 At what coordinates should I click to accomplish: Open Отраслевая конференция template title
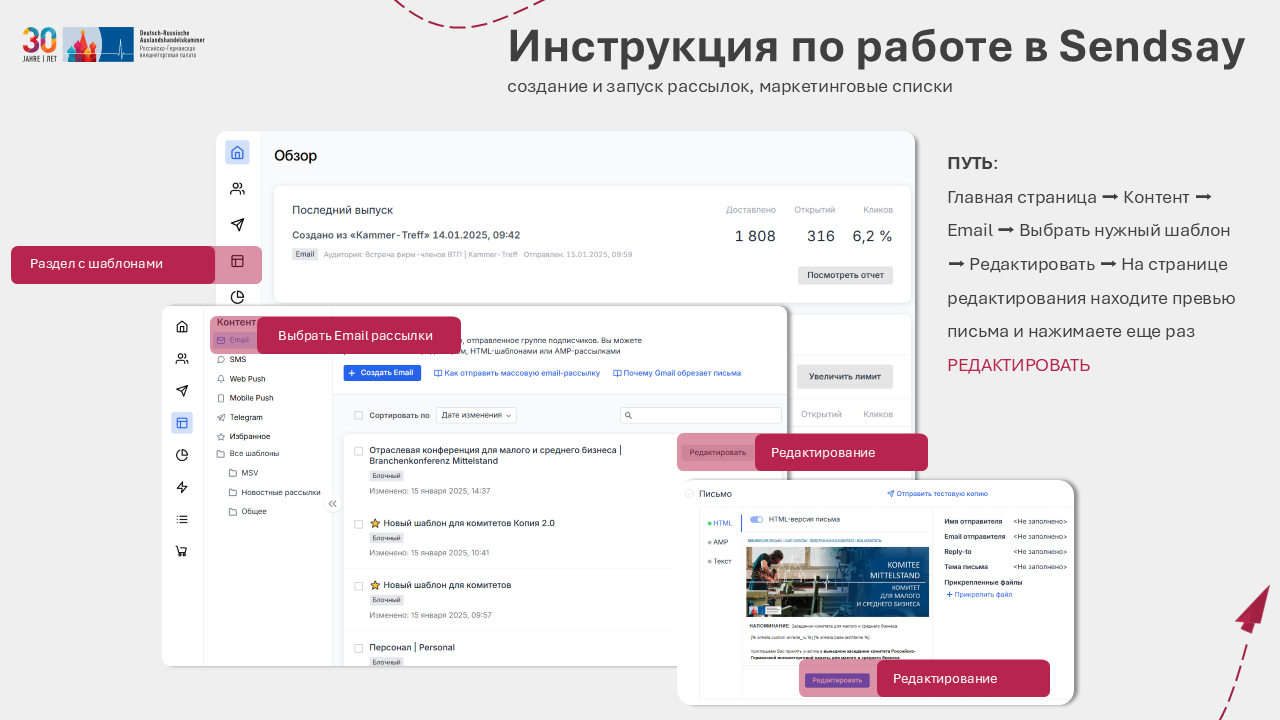tap(495, 455)
